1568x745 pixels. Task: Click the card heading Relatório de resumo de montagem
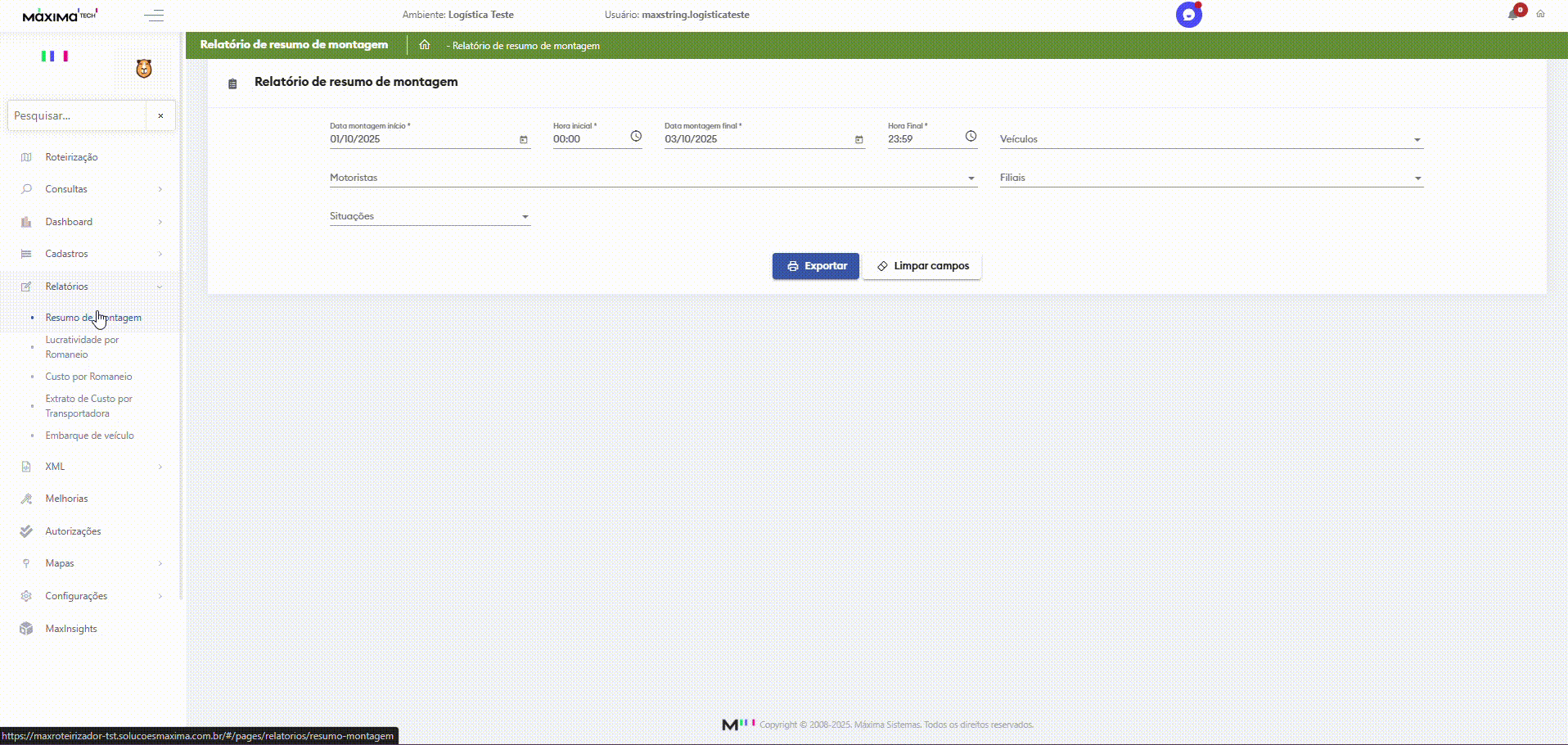[356, 82]
